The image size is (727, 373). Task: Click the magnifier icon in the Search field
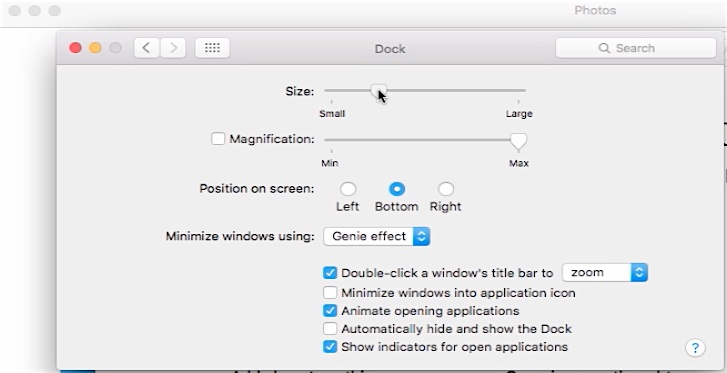[x=604, y=48]
